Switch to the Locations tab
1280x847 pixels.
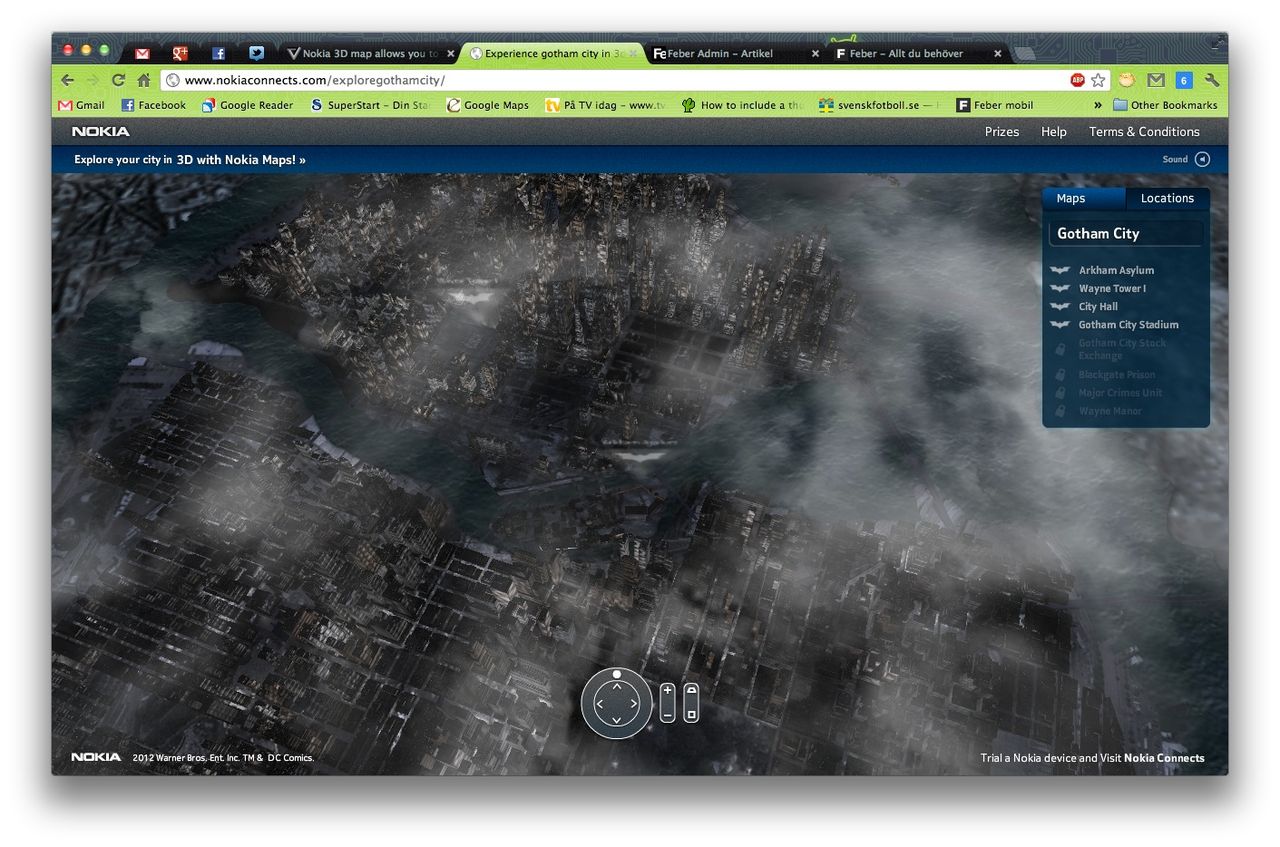tap(1167, 198)
